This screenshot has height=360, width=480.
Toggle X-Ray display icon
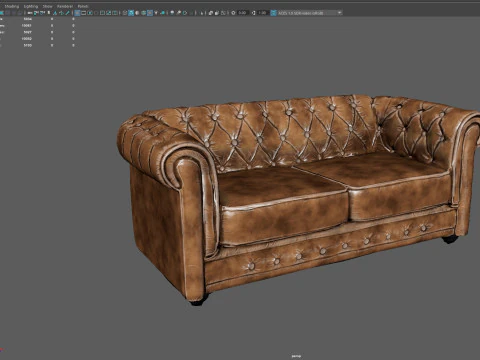pyautogui.click(x=211, y=13)
